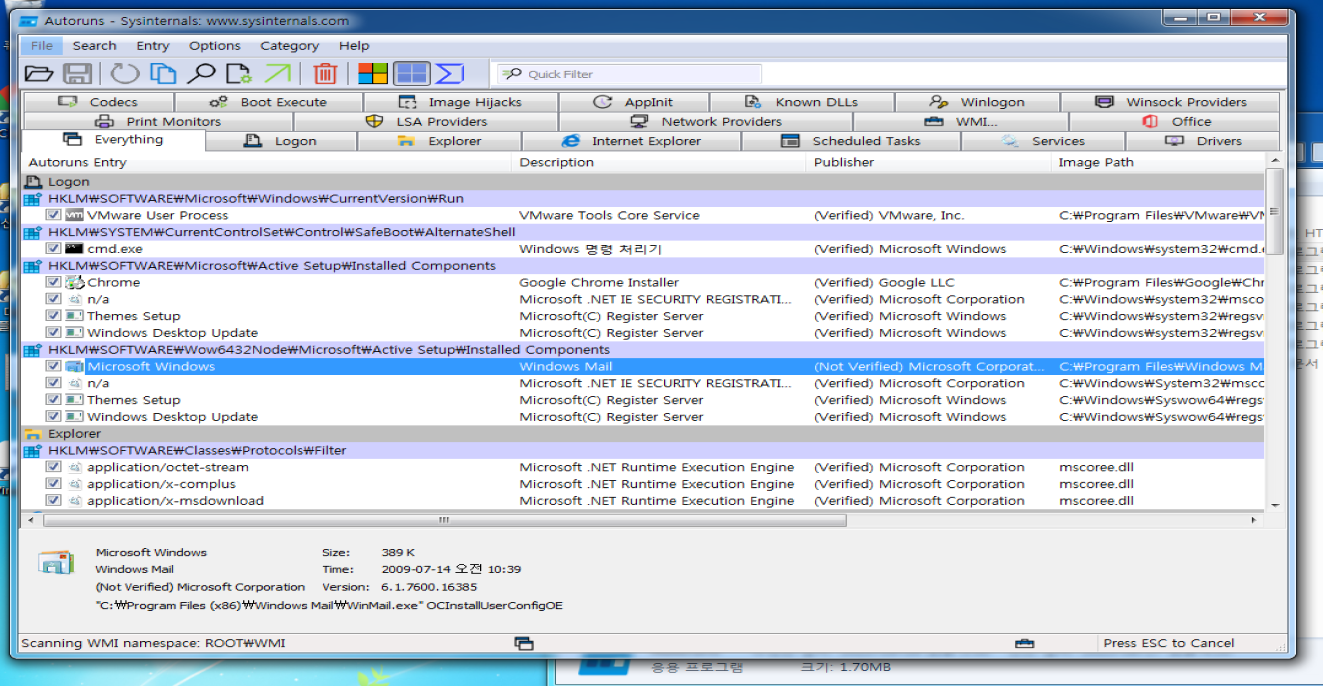Open the Entry menu
This screenshot has width=1323, height=686.
(153, 46)
